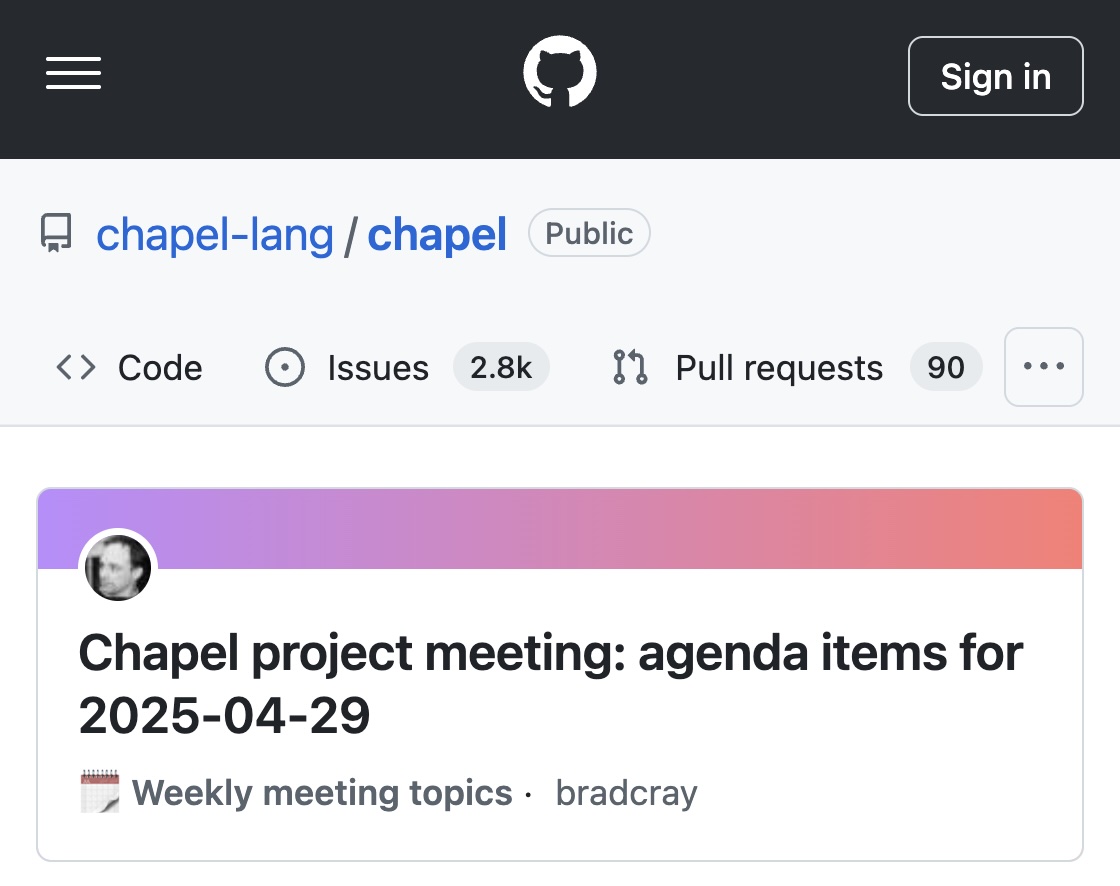Expand the three-dot more tabs menu

click(x=1044, y=367)
